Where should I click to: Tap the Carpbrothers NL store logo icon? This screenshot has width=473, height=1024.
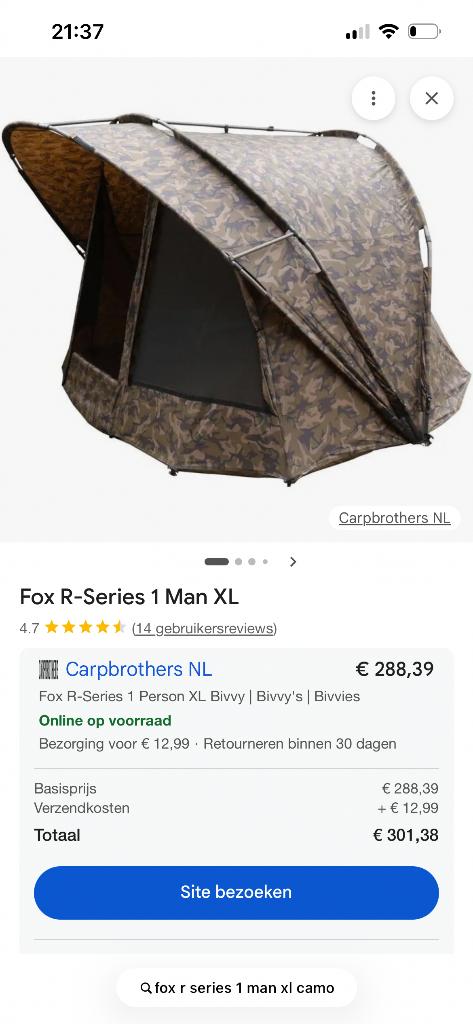(48, 669)
